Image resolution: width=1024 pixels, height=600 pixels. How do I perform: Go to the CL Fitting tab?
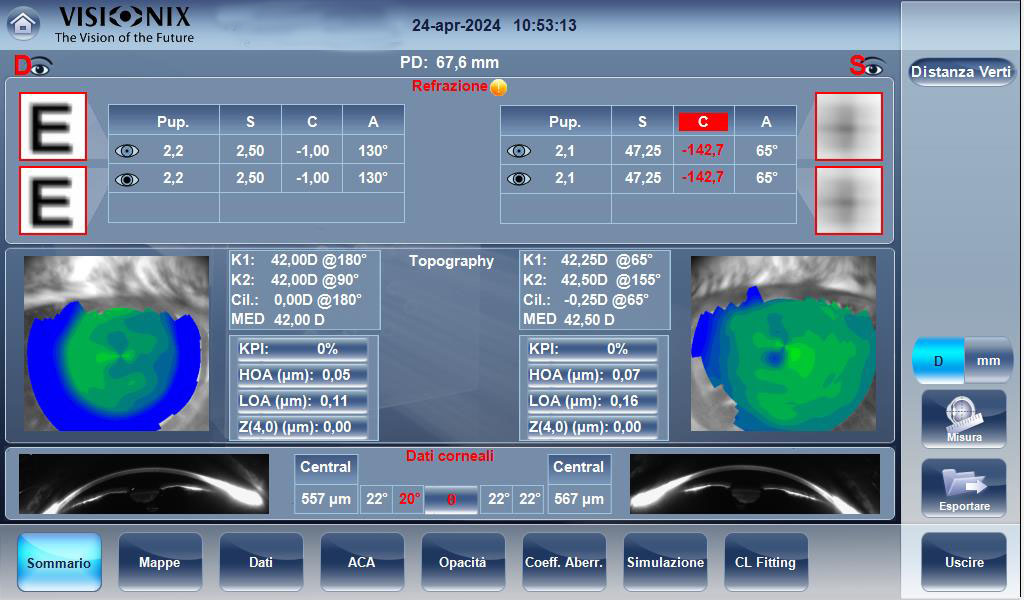tap(766, 562)
